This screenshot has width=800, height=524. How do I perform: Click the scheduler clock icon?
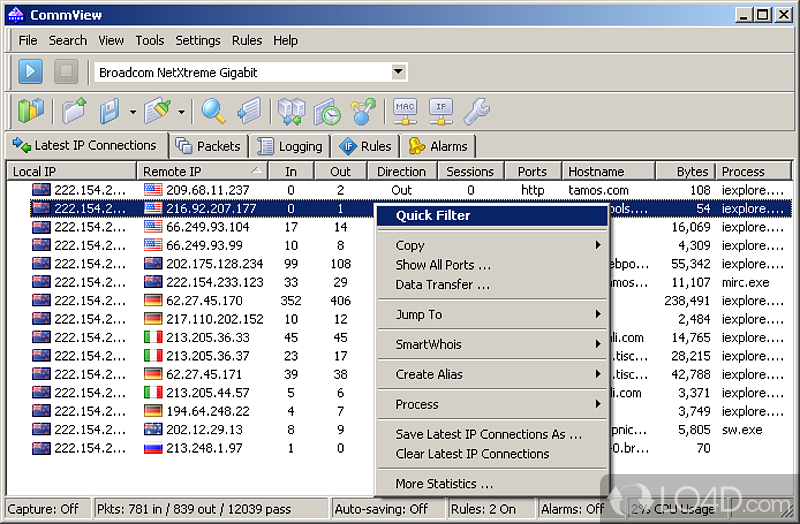(327, 110)
